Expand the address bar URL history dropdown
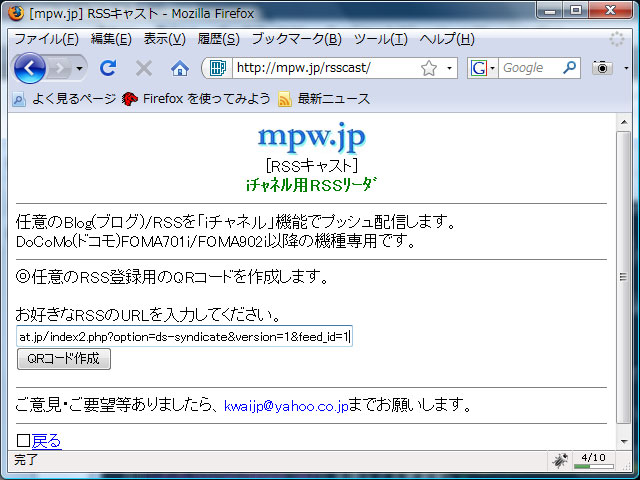Image resolution: width=640 pixels, height=480 pixels. (449, 68)
